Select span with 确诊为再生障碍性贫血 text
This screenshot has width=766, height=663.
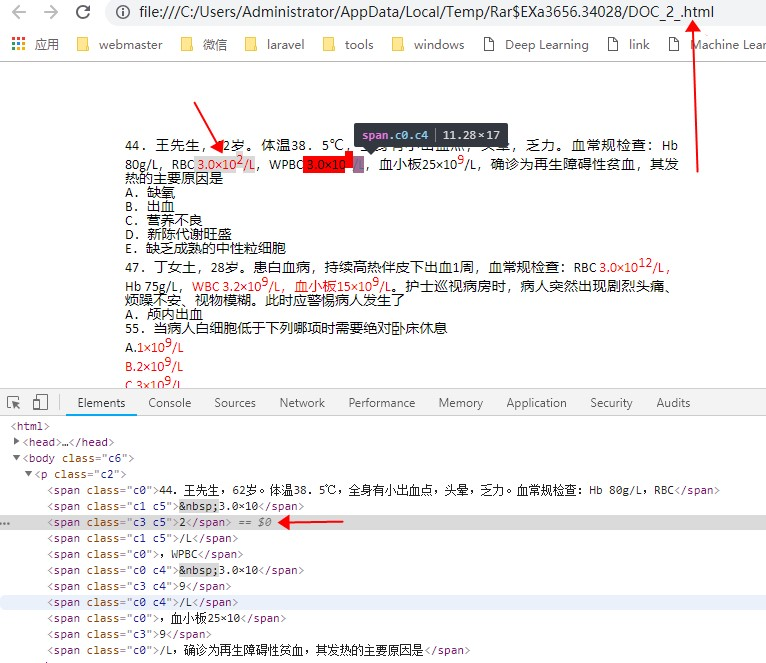[259, 650]
